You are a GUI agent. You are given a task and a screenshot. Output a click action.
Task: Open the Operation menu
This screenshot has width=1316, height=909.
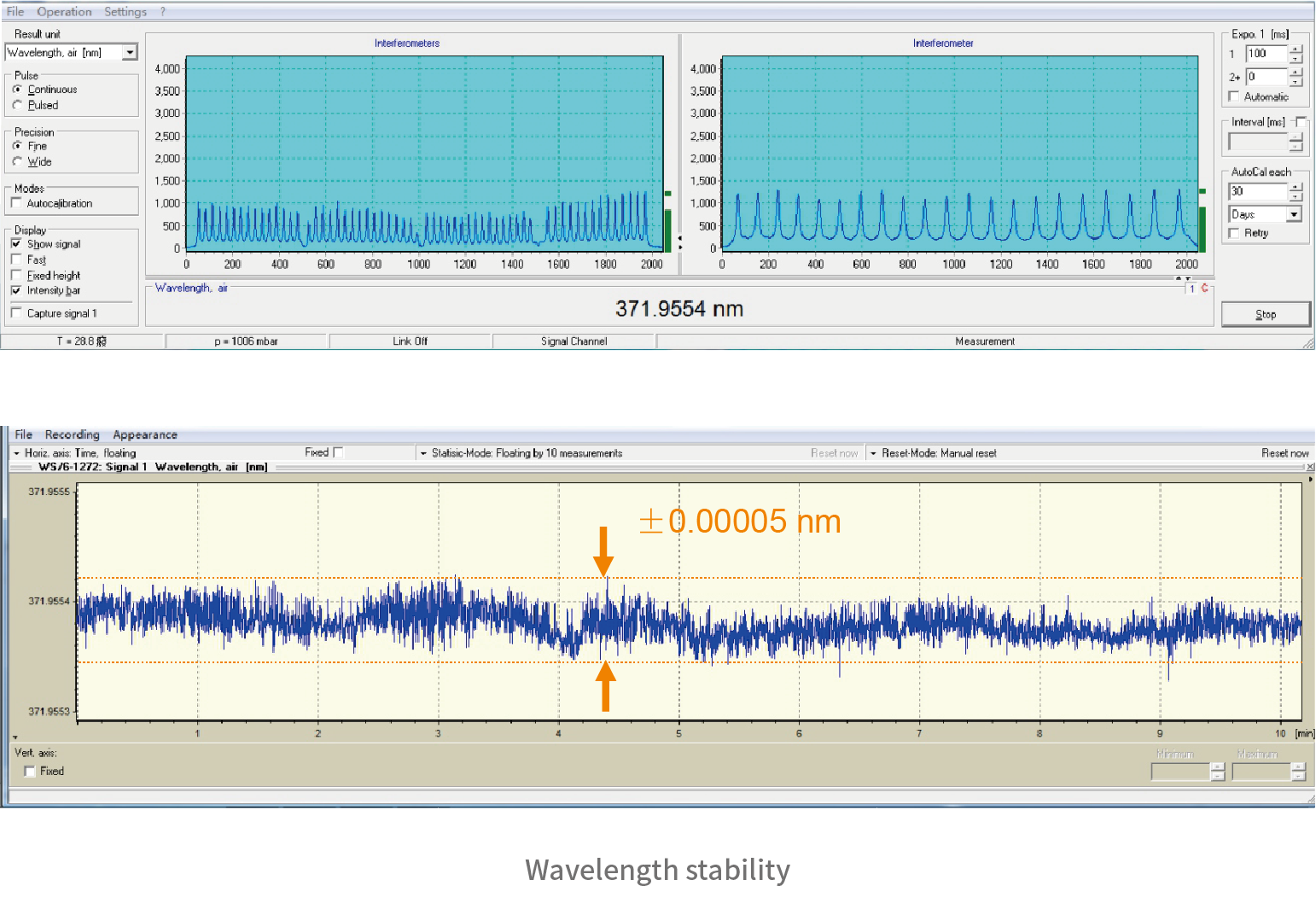[64, 12]
